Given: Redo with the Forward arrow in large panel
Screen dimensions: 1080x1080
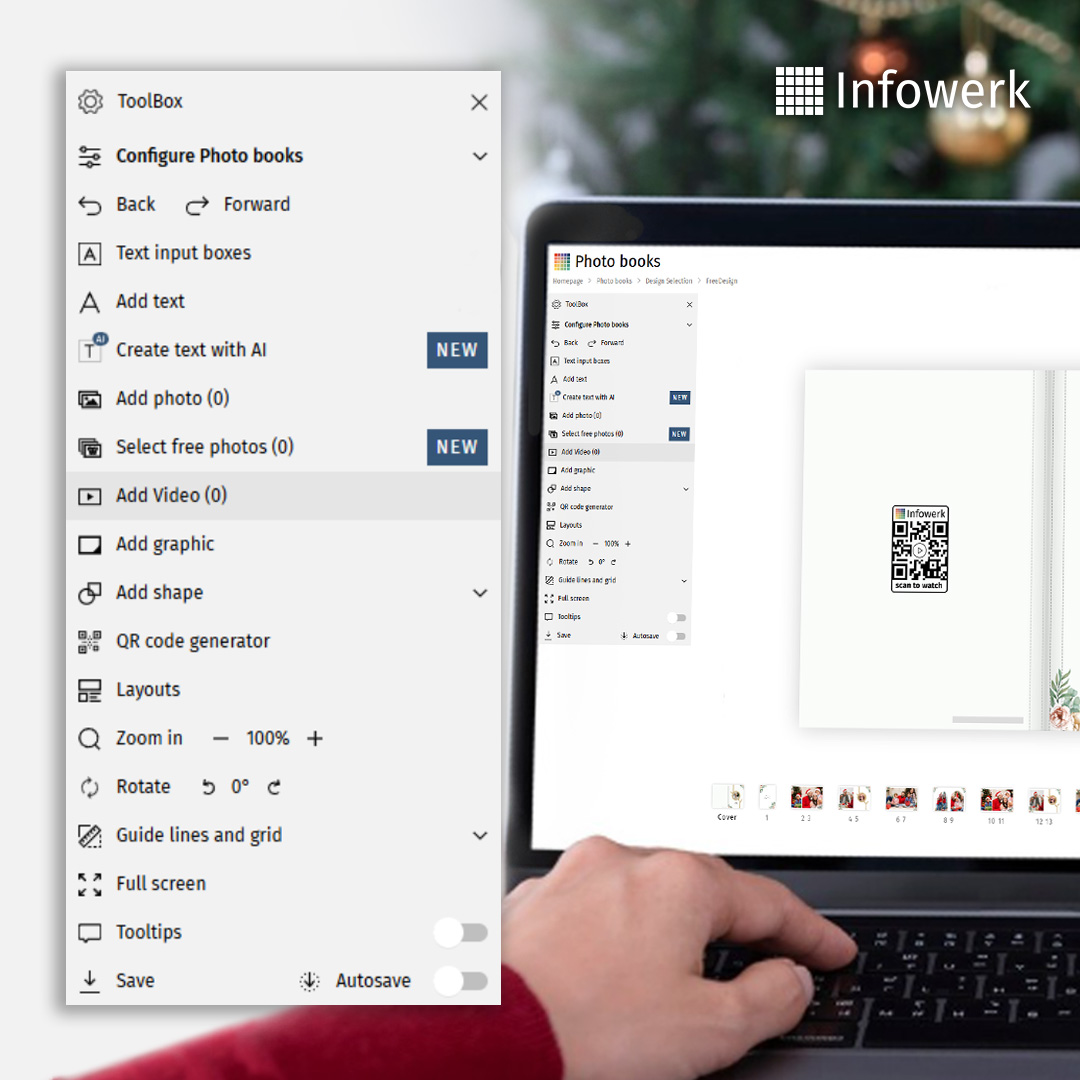Looking at the screenshot, I should tap(197, 205).
